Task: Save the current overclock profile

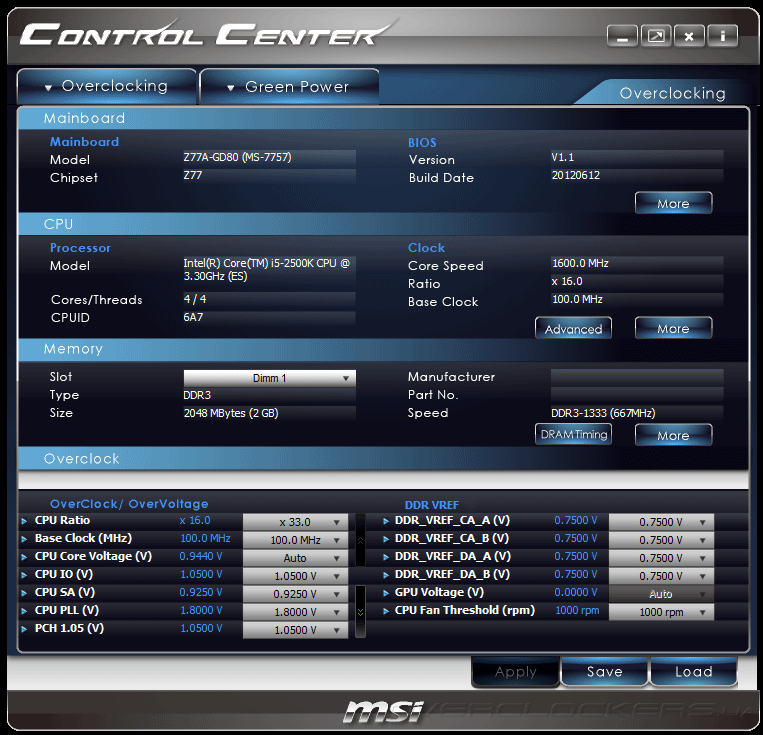Action: point(604,672)
